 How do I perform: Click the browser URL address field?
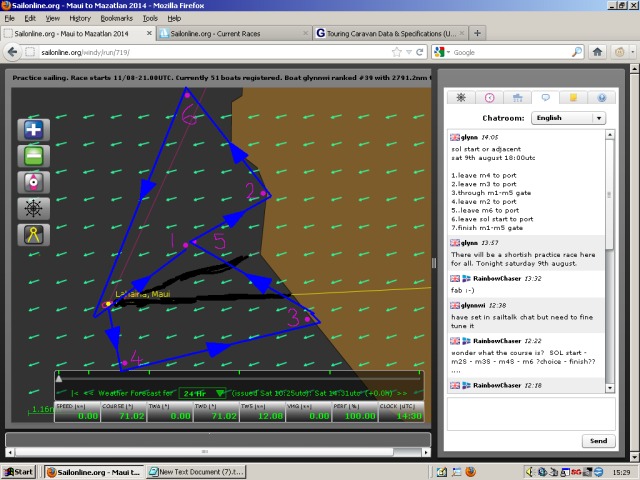[214, 52]
